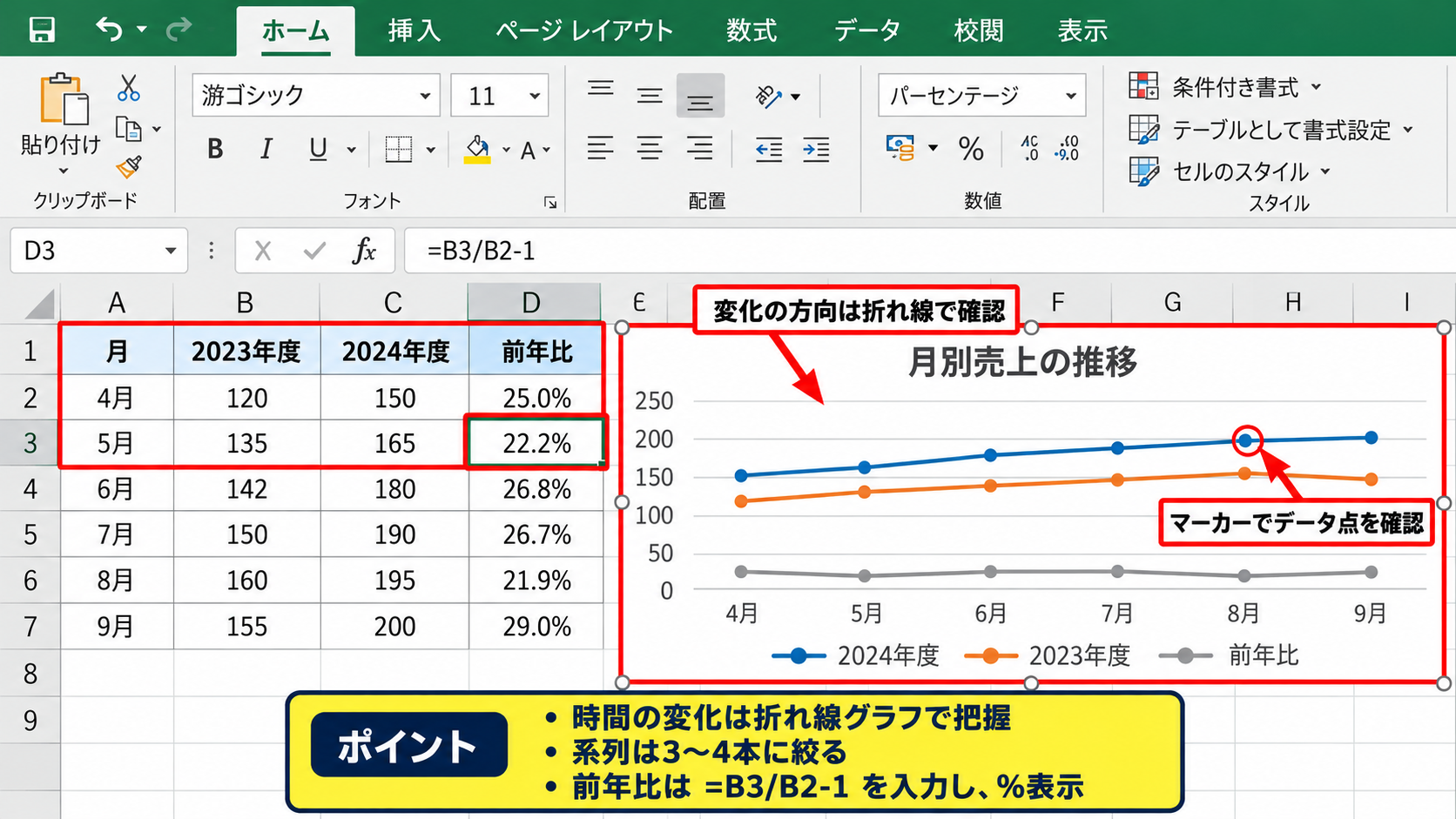Switch to the ホーム tab
The image size is (1456, 819).
[x=296, y=31]
